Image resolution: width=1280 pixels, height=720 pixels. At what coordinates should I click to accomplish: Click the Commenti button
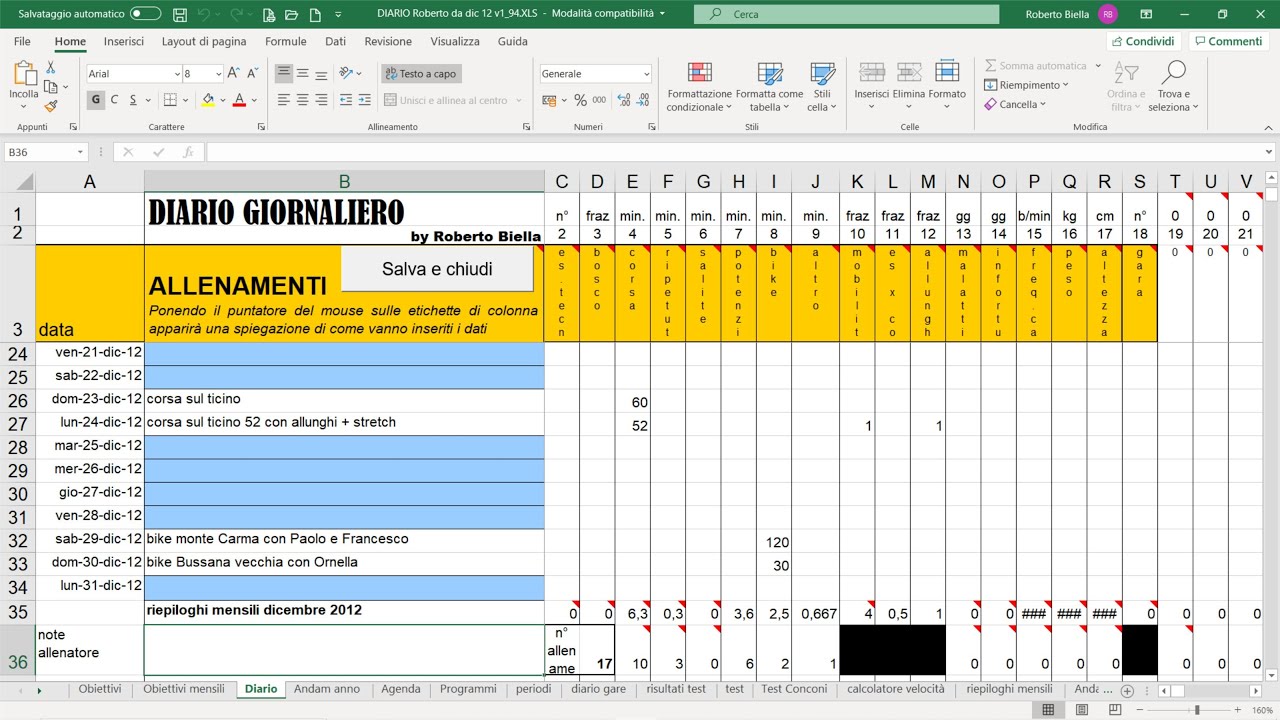tap(1228, 41)
